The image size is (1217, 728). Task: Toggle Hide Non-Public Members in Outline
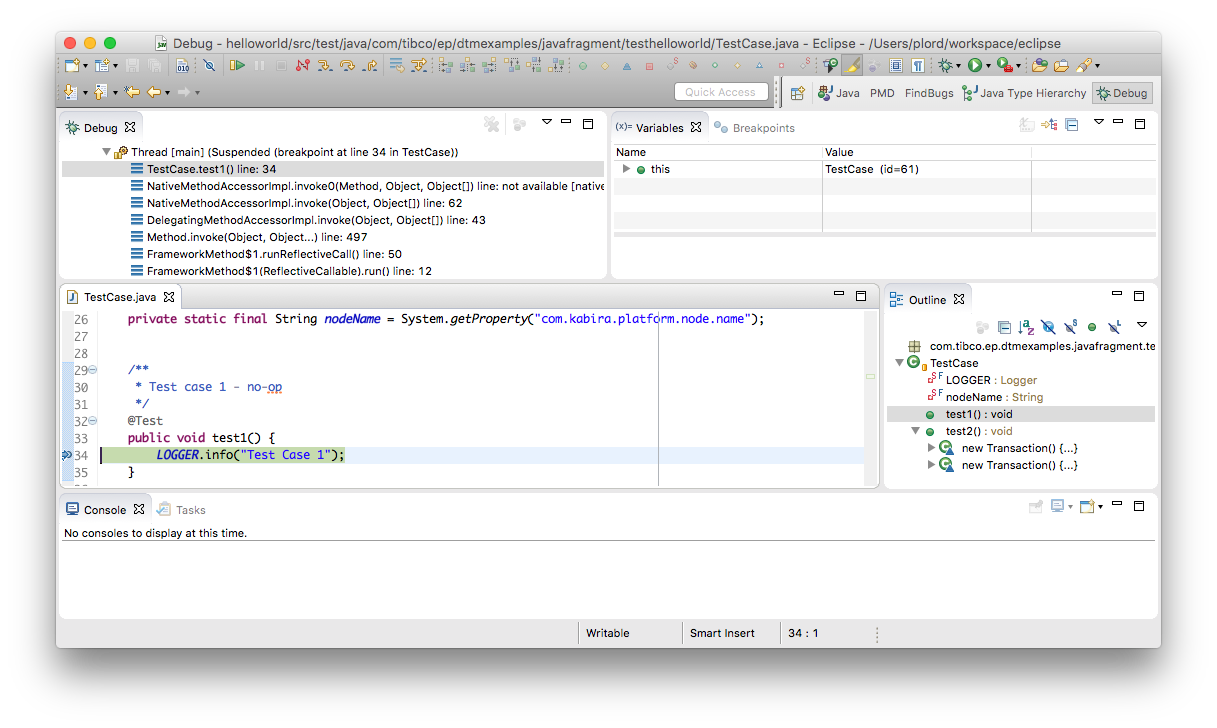(1092, 326)
